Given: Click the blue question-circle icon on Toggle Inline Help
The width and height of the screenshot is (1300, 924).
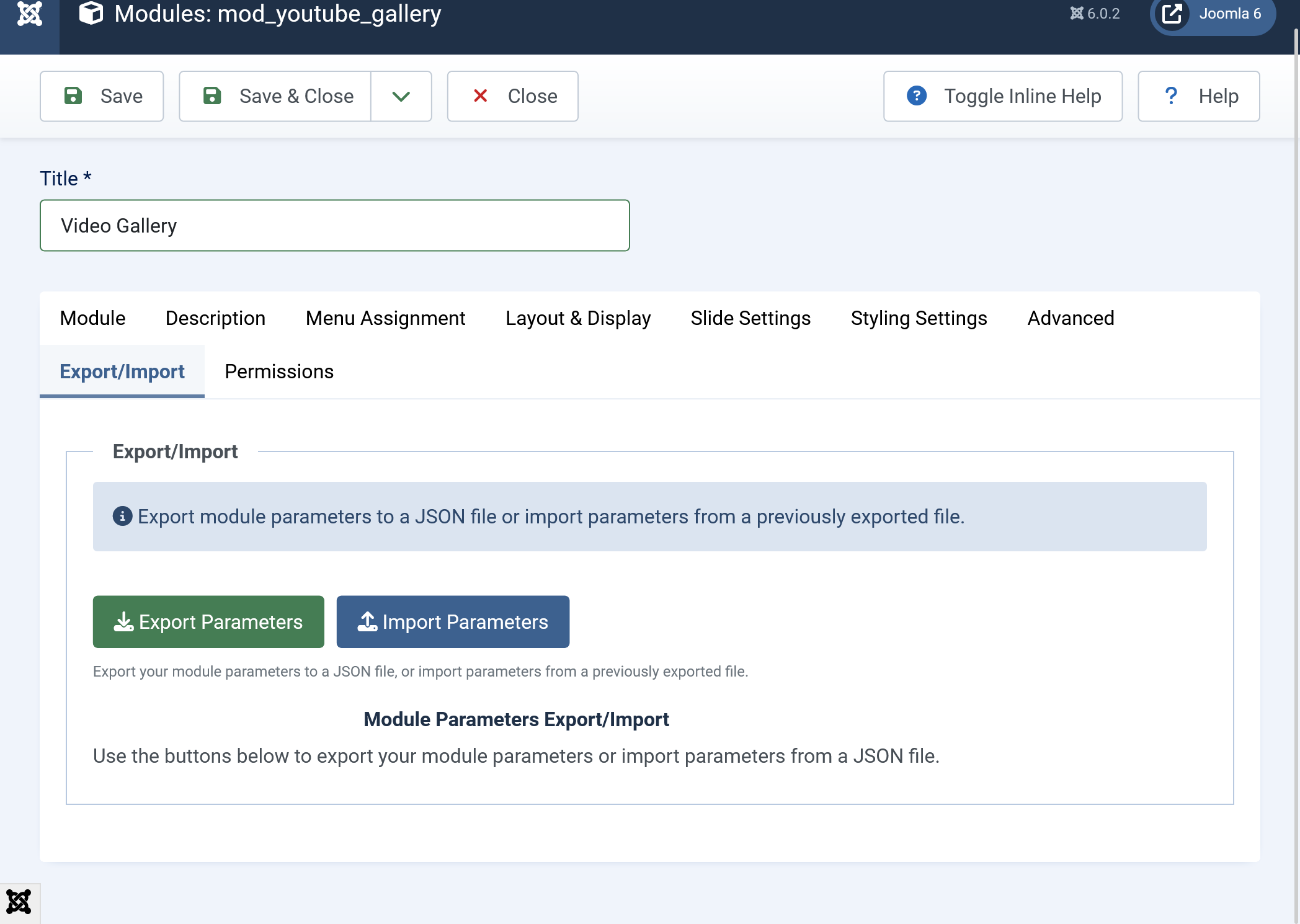Looking at the screenshot, I should [916, 96].
